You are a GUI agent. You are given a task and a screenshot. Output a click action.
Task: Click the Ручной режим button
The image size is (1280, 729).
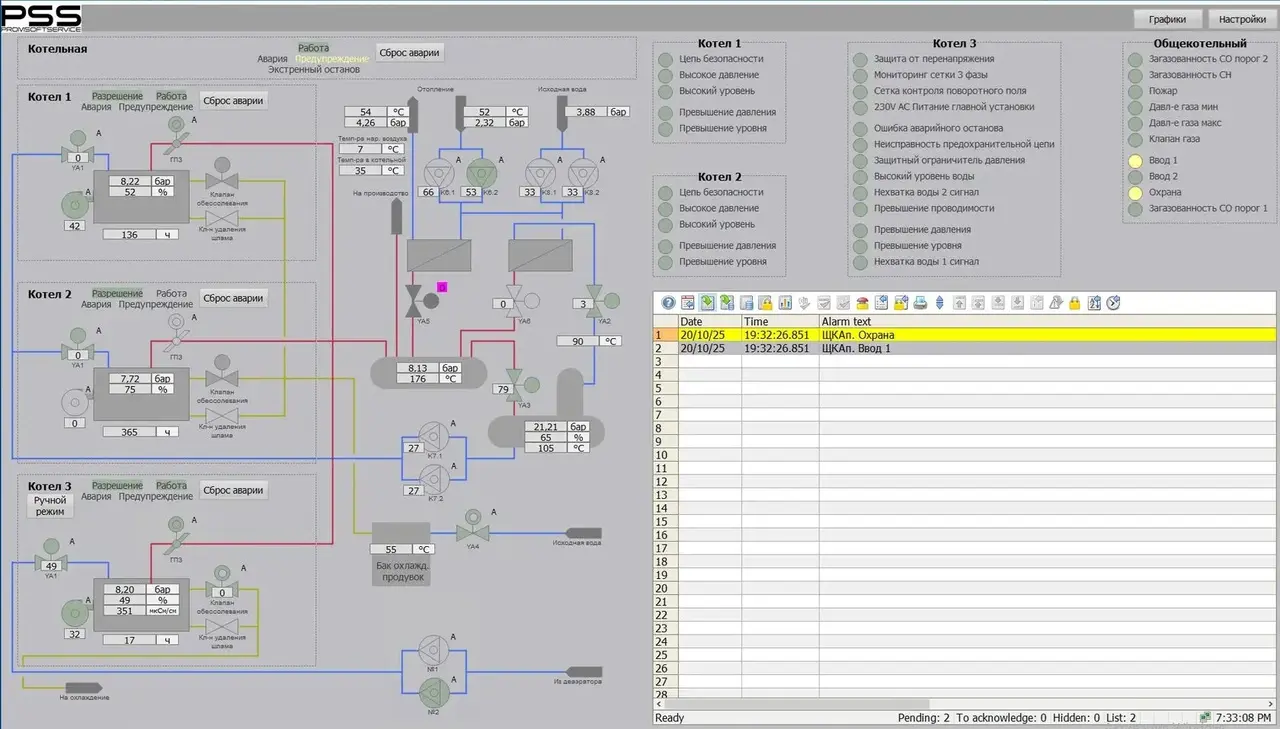pos(50,506)
